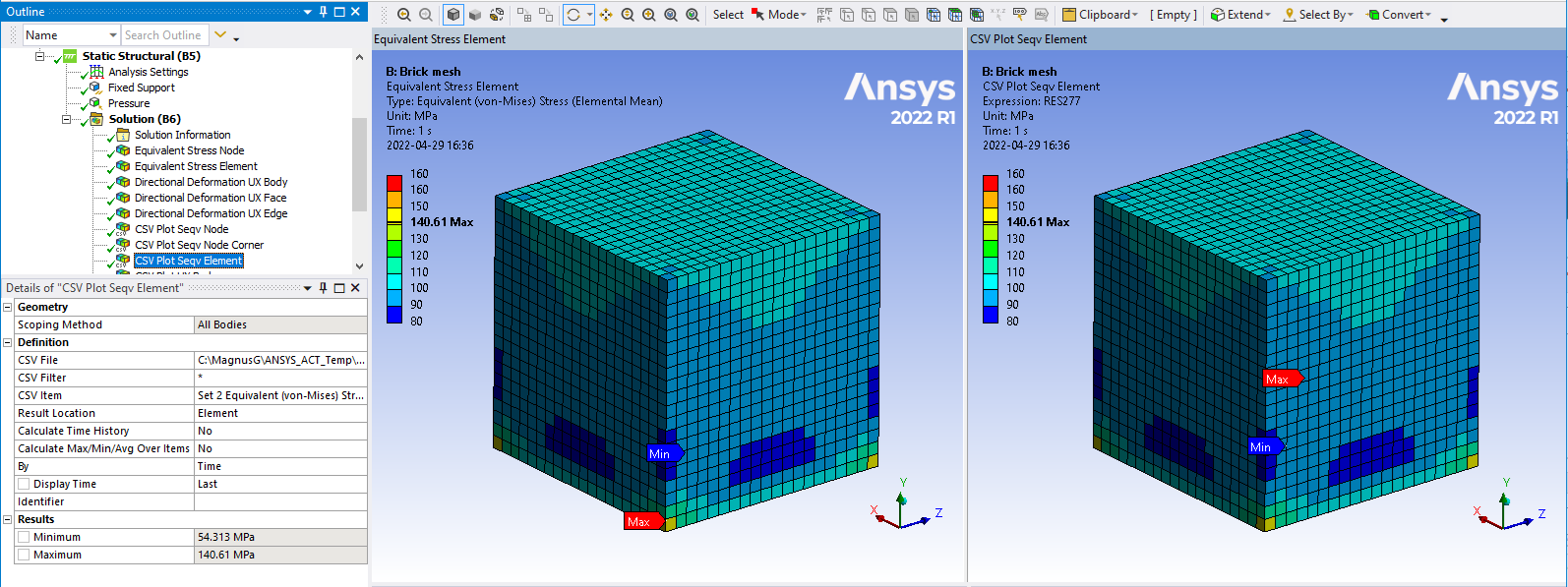Select the Edge selection filter icon

point(869,15)
